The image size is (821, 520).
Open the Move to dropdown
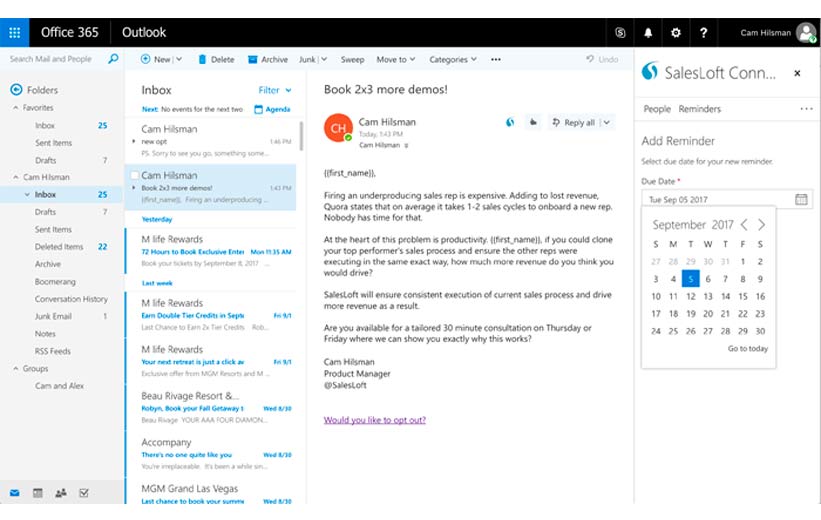pyautogui.click(x=395, y=60)
